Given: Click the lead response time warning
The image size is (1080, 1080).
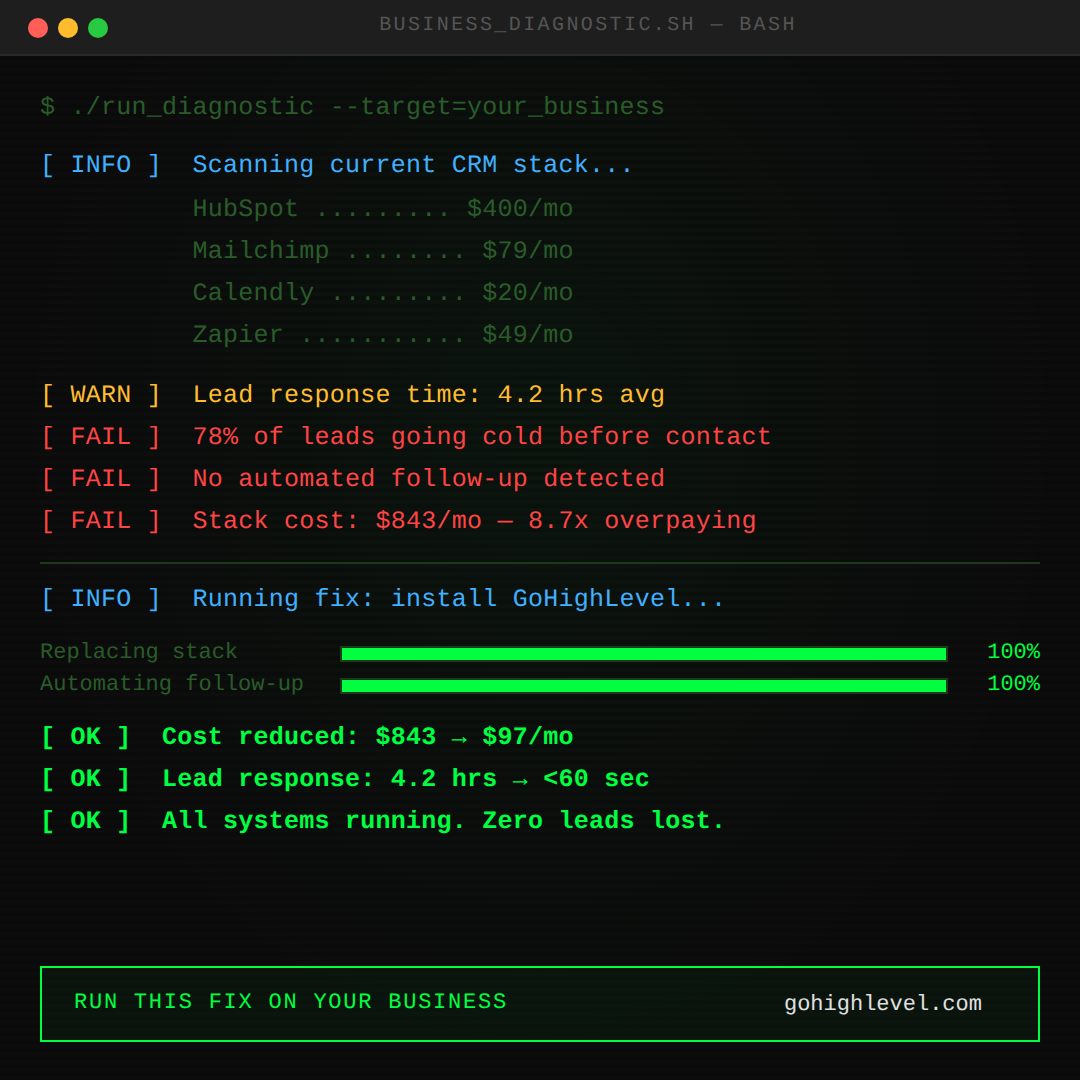Looking at the screenshot, I should pyautogui.click(x=353, y=395).
